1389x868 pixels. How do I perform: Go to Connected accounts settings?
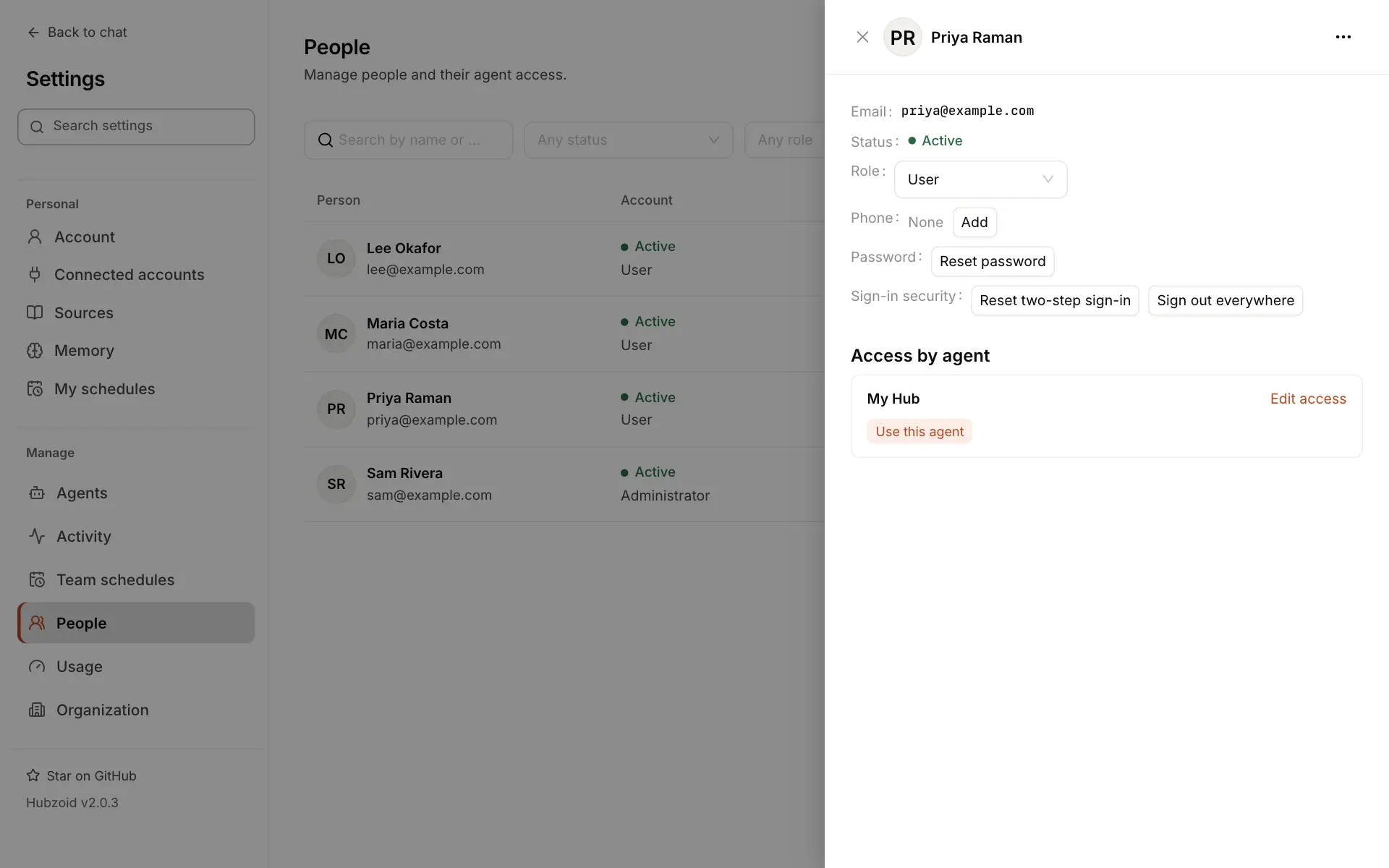coord(136,275)
